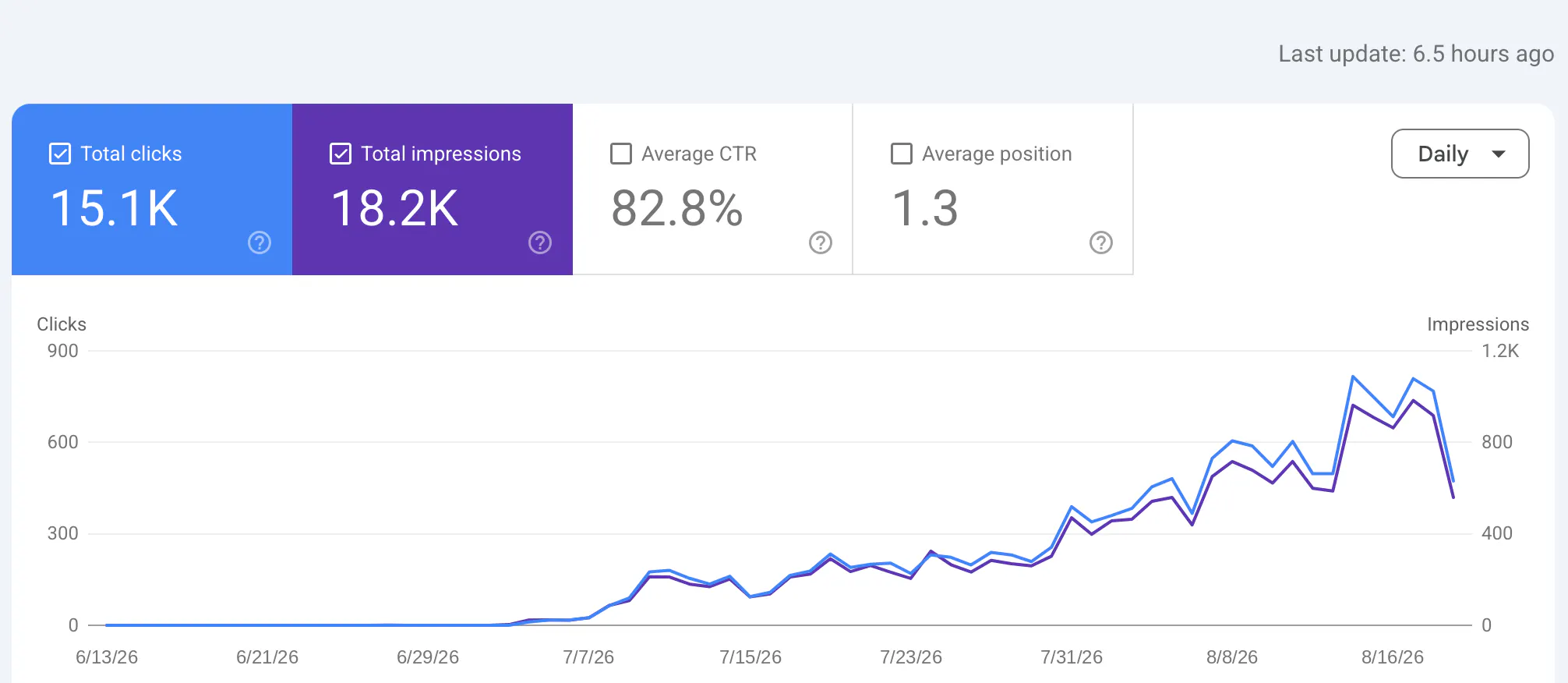The height and width of the screenshot is (683, 1568).
Task: Click the Last update: 6.5 hours ago text
Action: [1416, 54]
